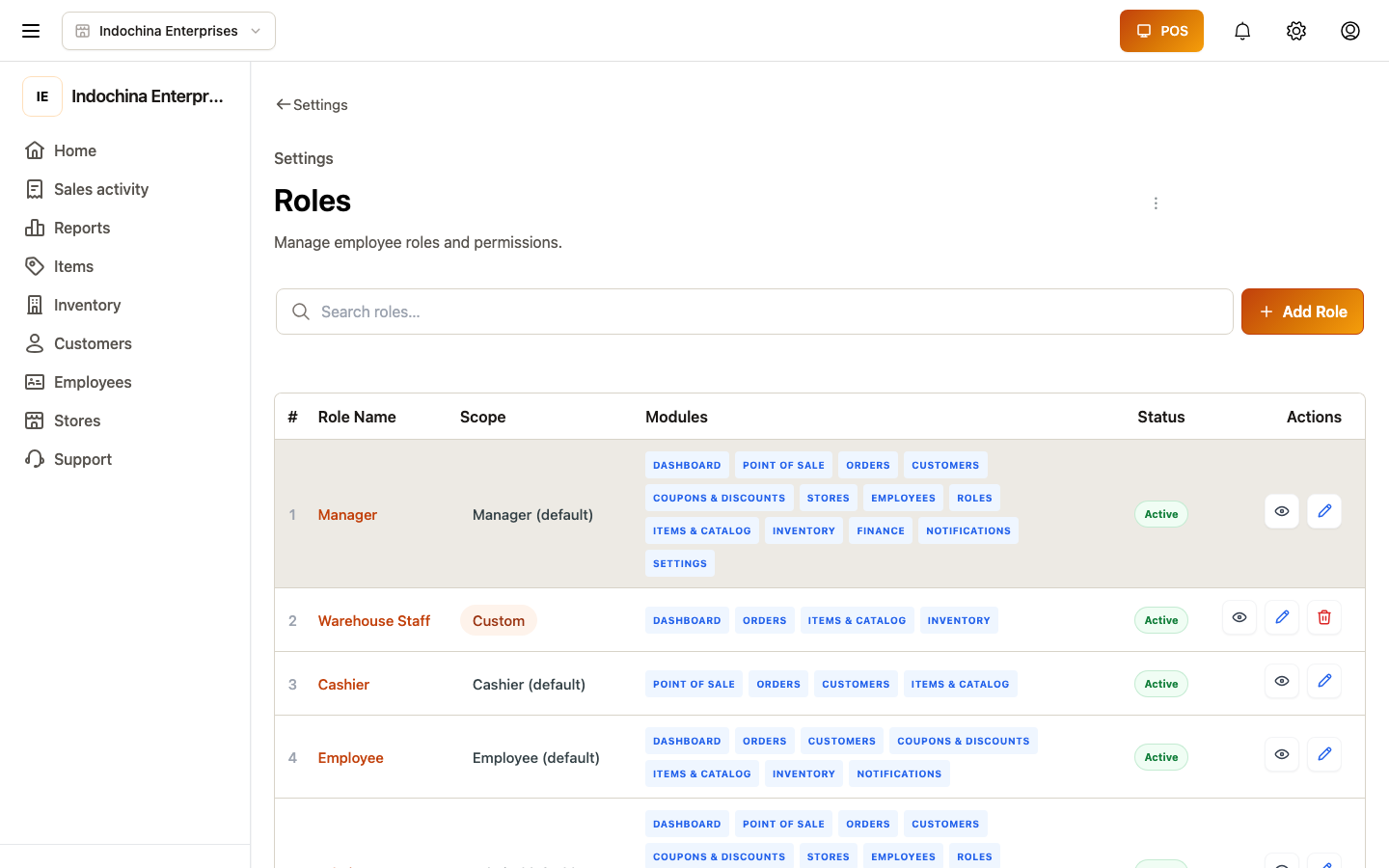Edit the Warehouse Staff role

coord(1282,617)
